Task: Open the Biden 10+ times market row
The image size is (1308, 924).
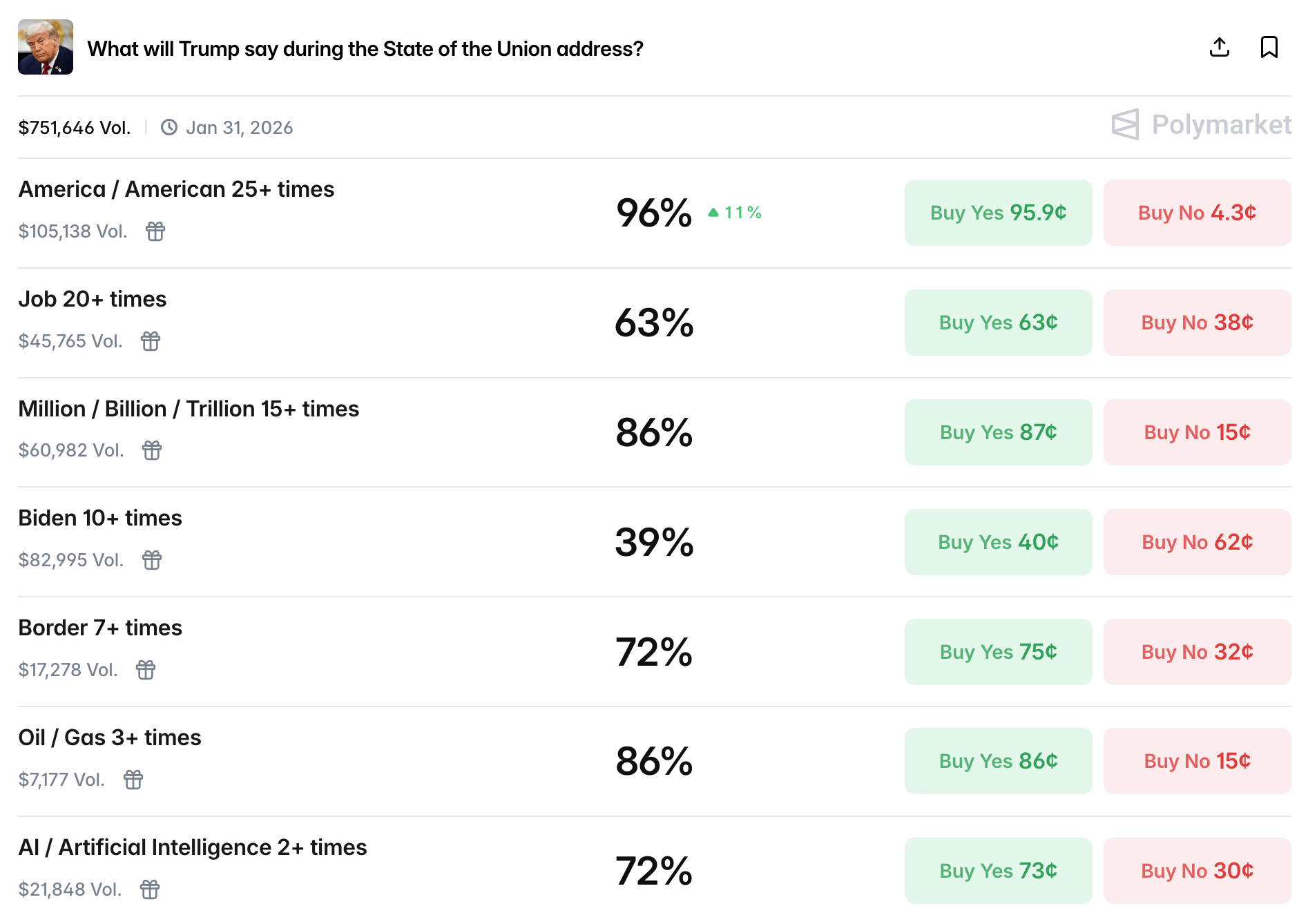Action: (100, 518)
